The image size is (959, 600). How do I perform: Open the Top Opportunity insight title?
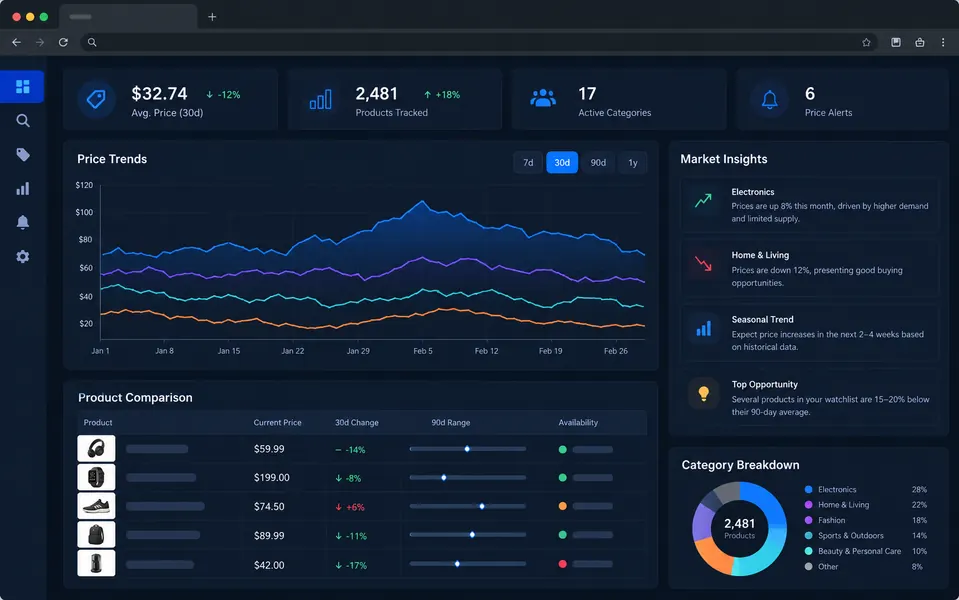[x=765, y=384]
